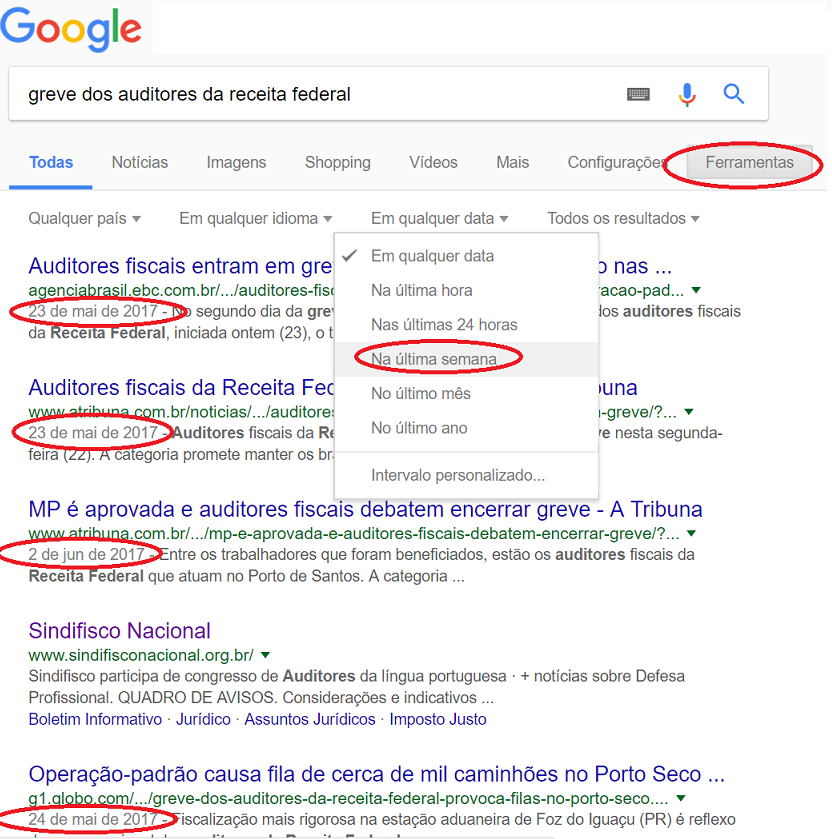Click the 24 de mai de 2017 date
Screen dimensions: 832x839
click(93, 819)
